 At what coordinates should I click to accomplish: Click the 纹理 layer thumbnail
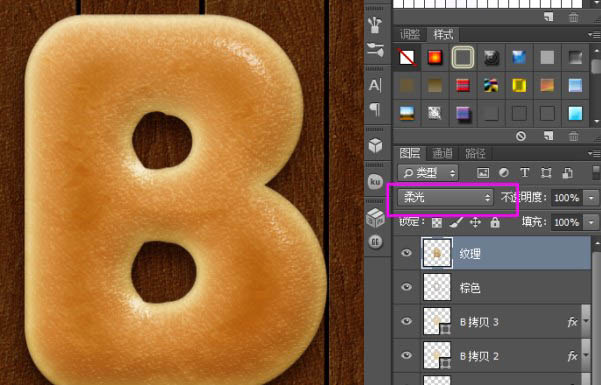437,253
